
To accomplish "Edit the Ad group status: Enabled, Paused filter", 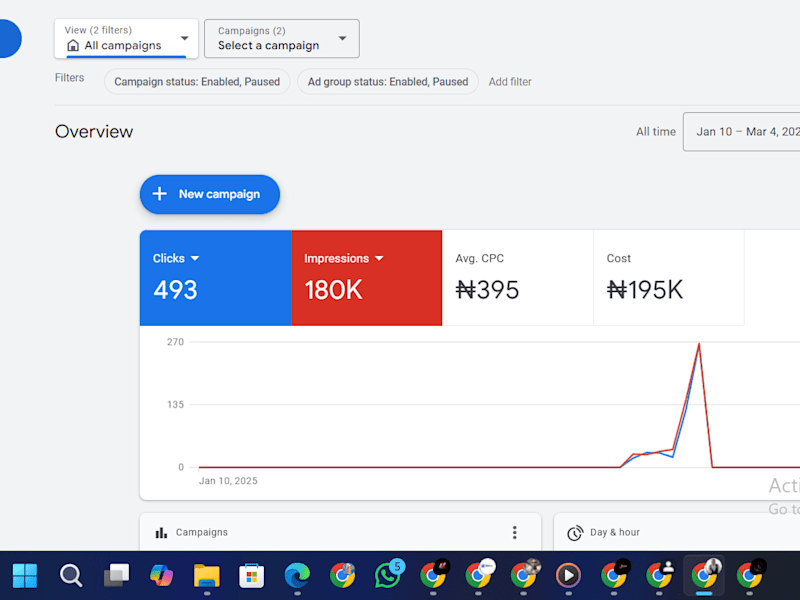I will (x=388, y=82).
